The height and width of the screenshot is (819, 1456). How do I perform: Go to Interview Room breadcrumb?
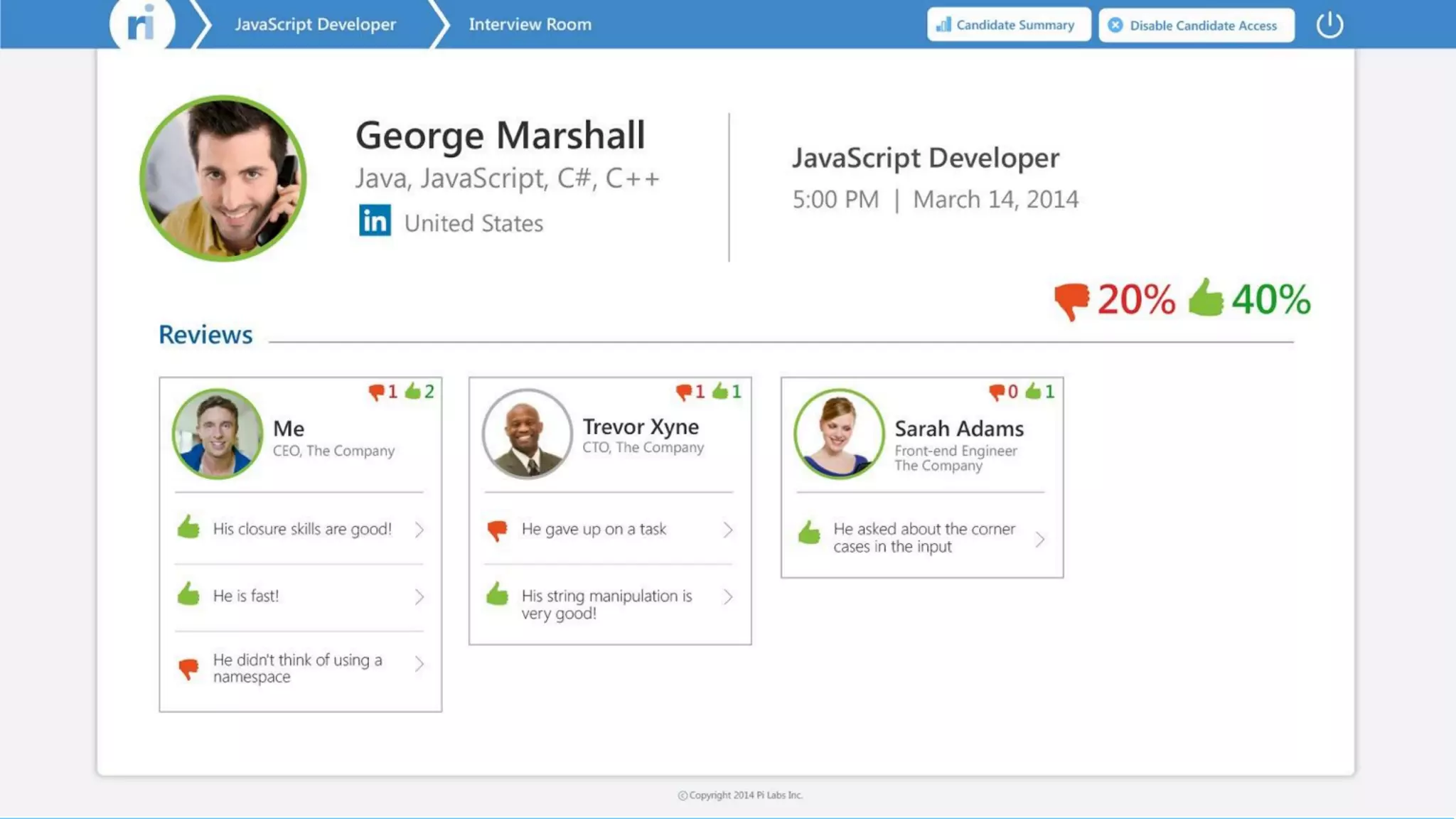pyautogui.click(x=530, y=24)
